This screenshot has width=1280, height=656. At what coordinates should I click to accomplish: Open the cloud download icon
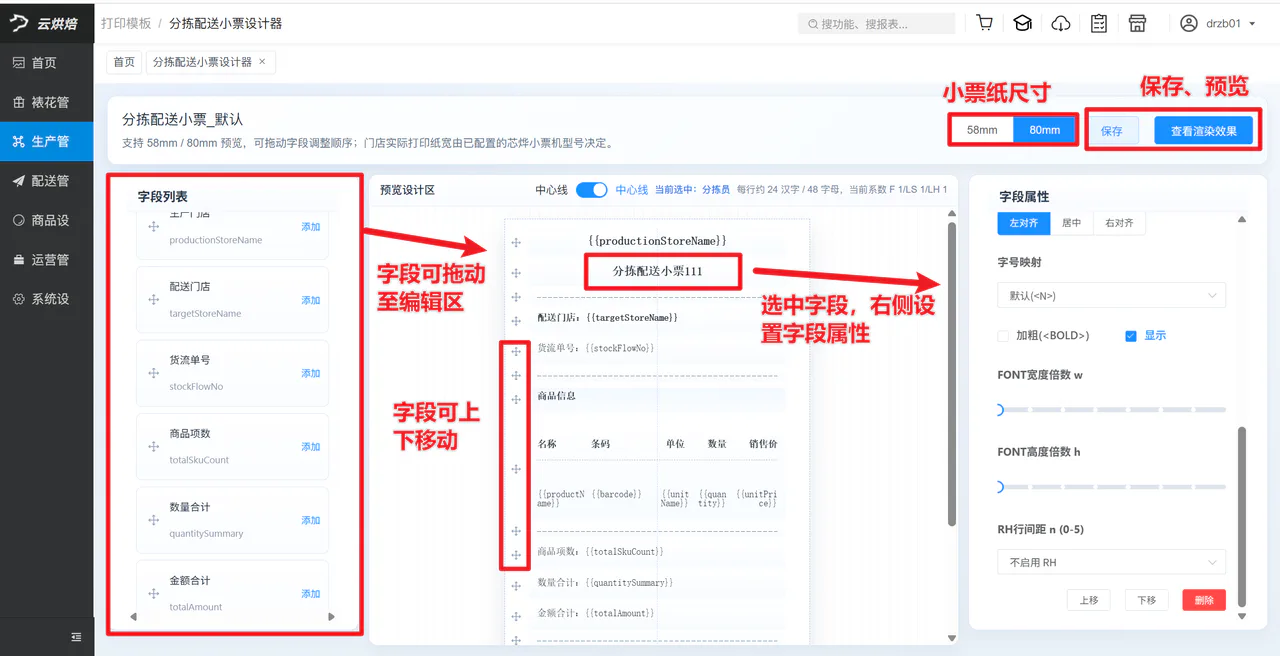point(1061,23)
